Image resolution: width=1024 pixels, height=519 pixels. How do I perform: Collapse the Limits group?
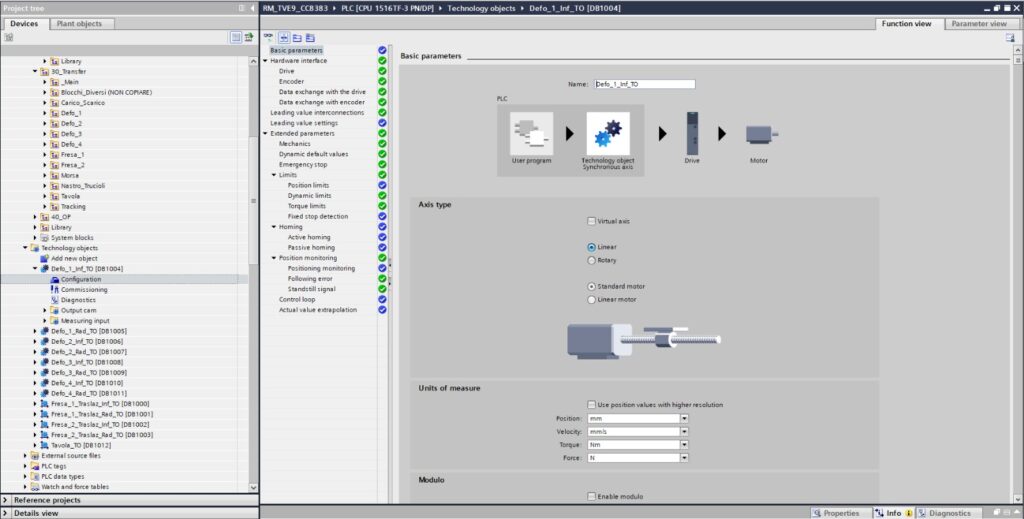pyautogui.click(x=274, y=175)
